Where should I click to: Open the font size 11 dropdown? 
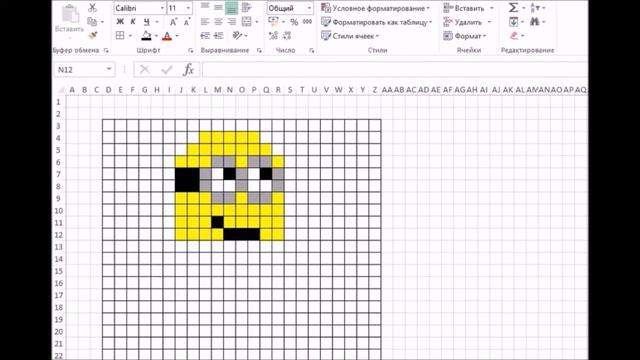point(188,8)
